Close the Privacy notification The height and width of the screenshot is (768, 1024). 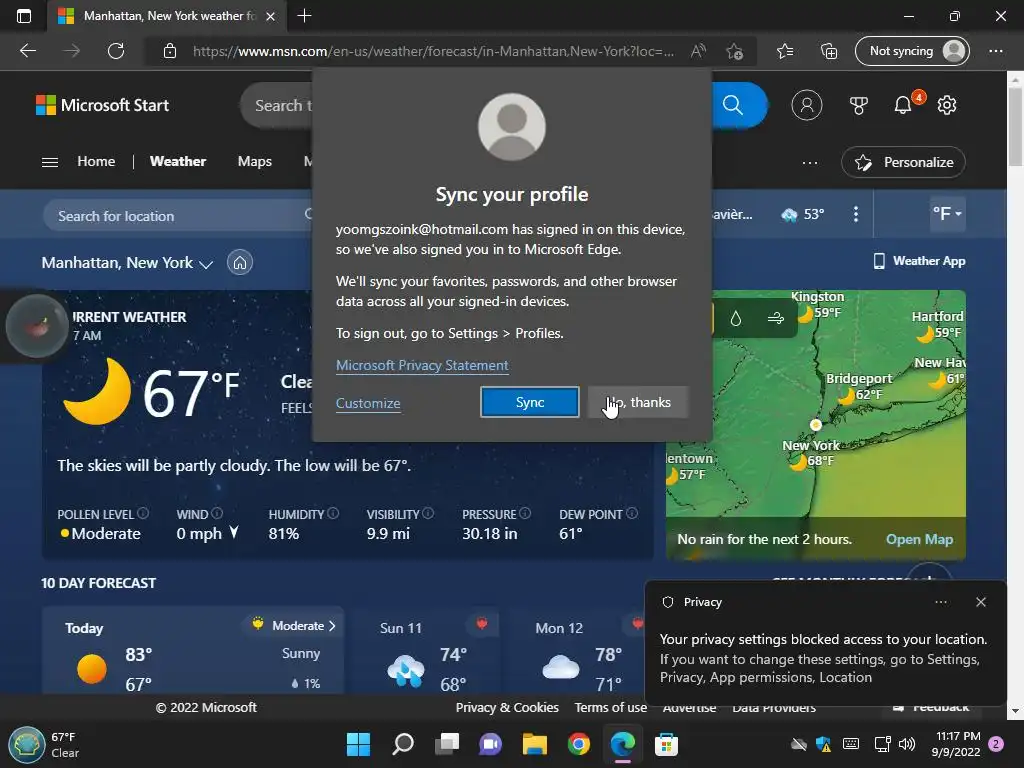[x=981, y=602]
